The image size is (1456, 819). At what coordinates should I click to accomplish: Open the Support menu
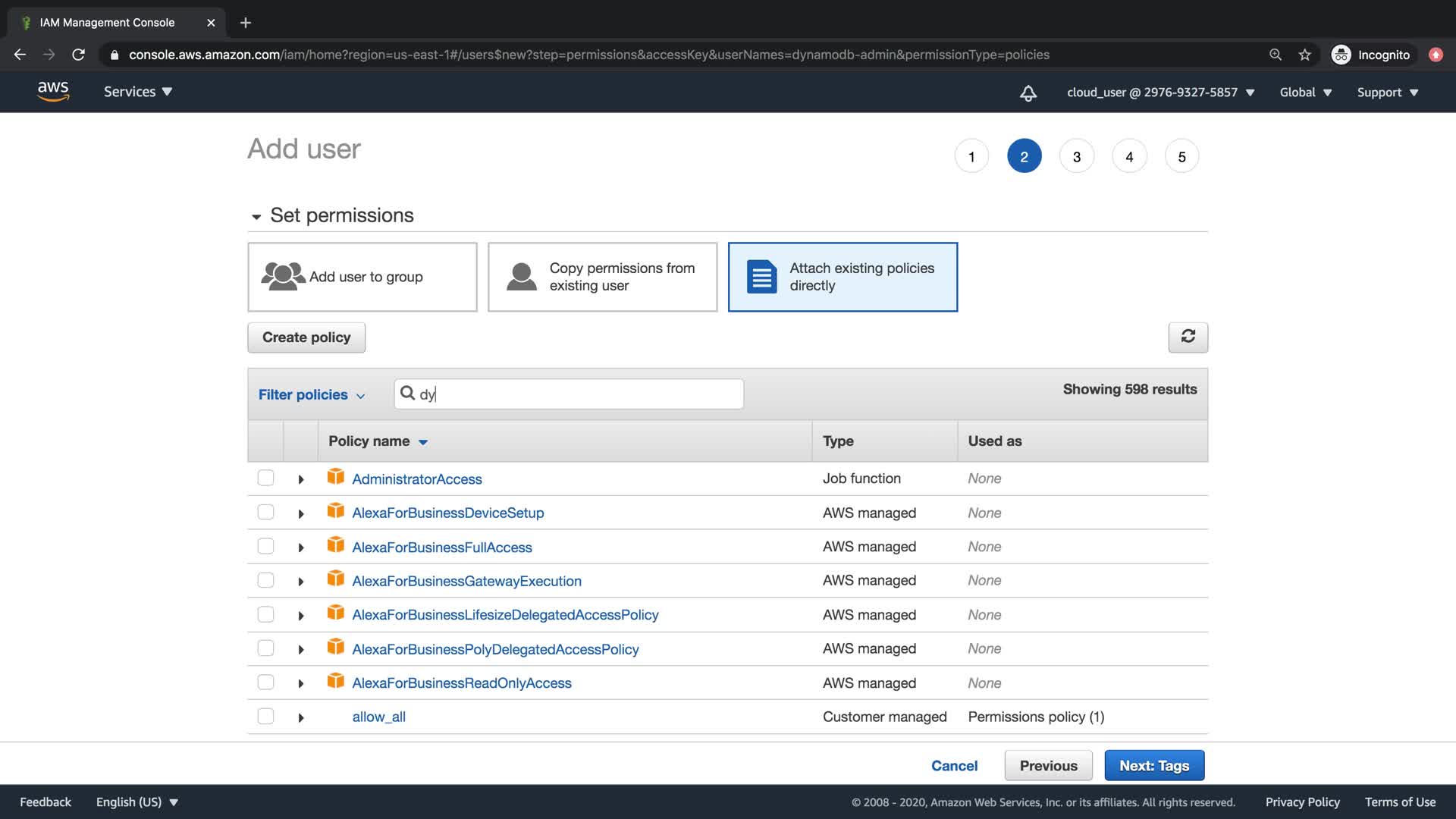[x=1387, y=93]
